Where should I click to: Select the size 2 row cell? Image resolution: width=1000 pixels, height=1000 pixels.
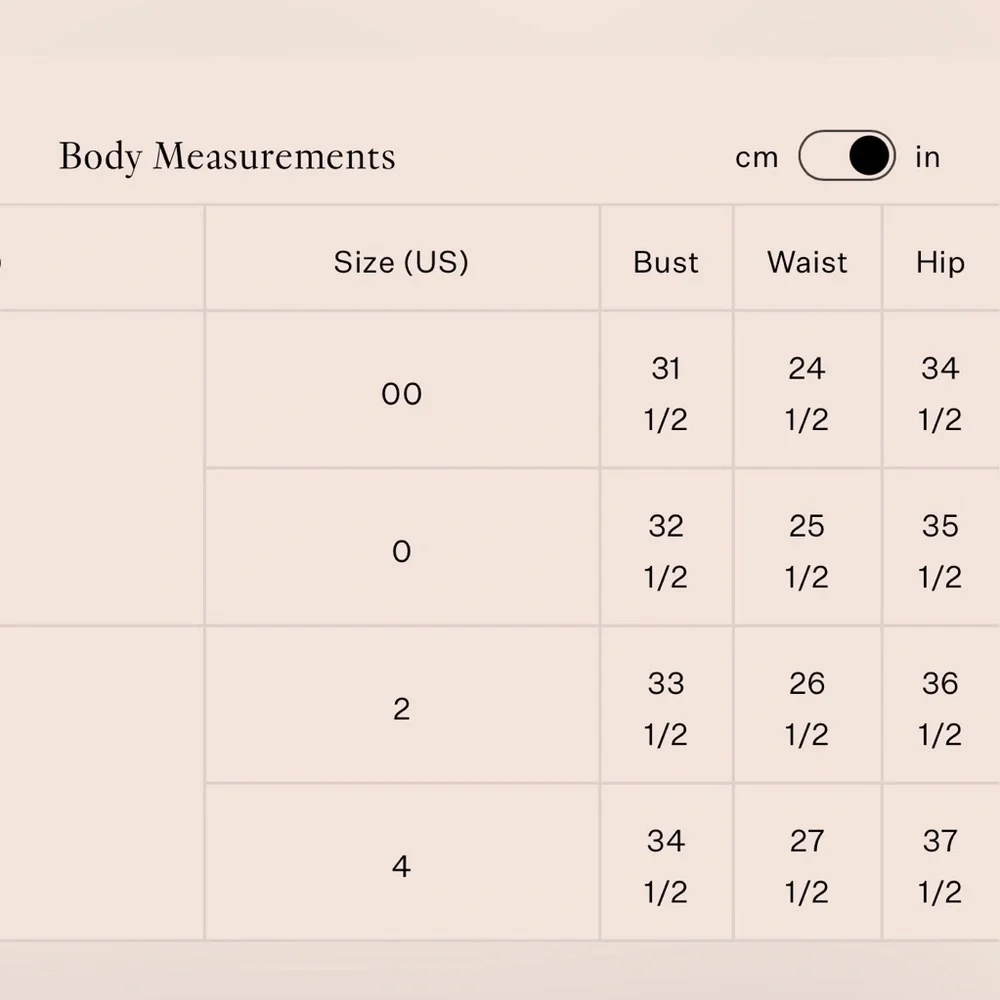pos(401,709)
